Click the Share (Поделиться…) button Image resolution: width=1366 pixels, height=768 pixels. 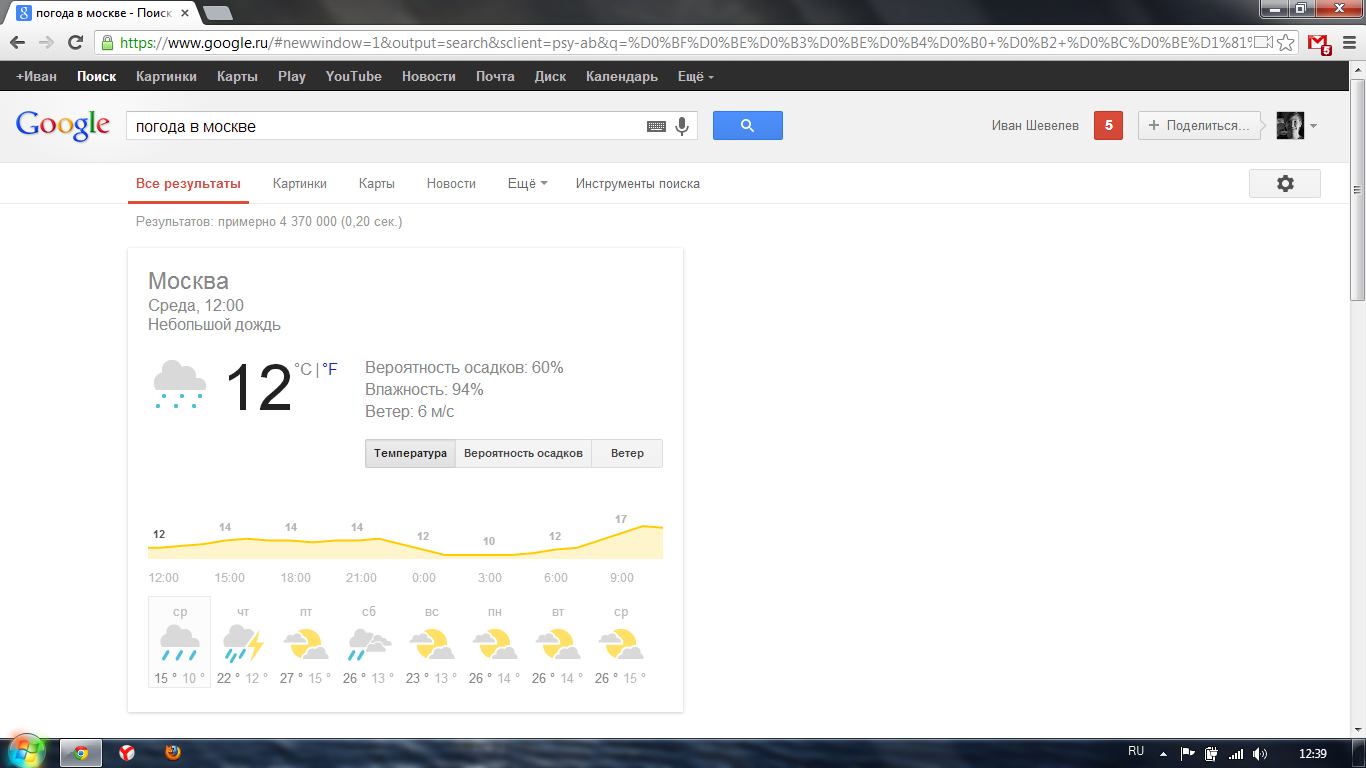pyautogui.click(x=1199, y=126)
